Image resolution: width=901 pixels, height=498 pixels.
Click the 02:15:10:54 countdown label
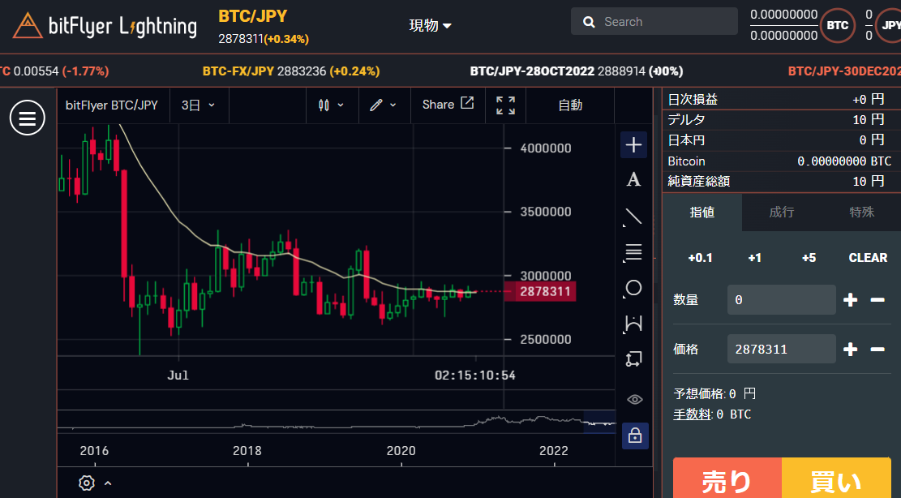point(475,376)
